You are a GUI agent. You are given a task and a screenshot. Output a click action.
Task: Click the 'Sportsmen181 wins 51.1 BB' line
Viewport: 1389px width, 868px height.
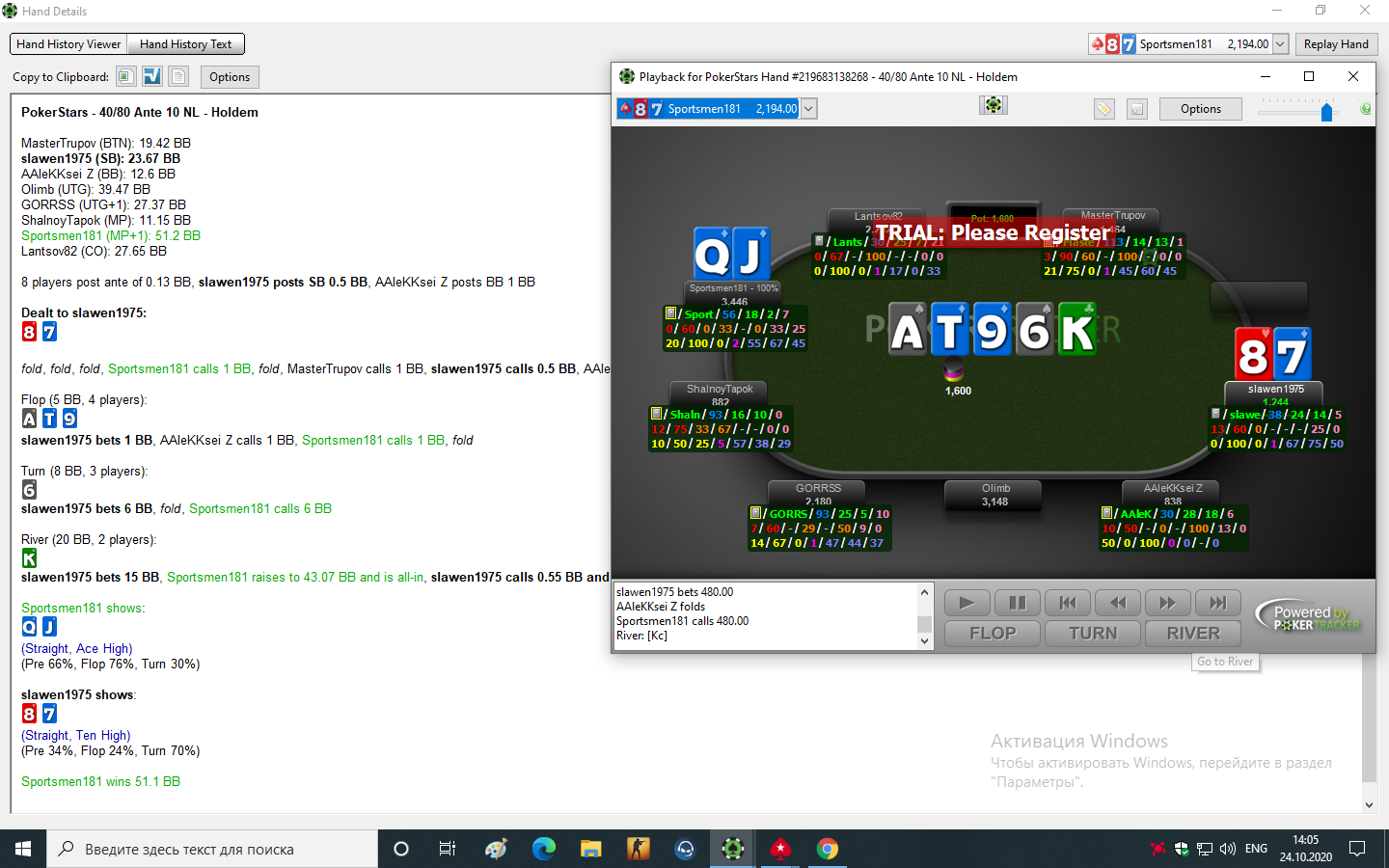click(100, 781)
